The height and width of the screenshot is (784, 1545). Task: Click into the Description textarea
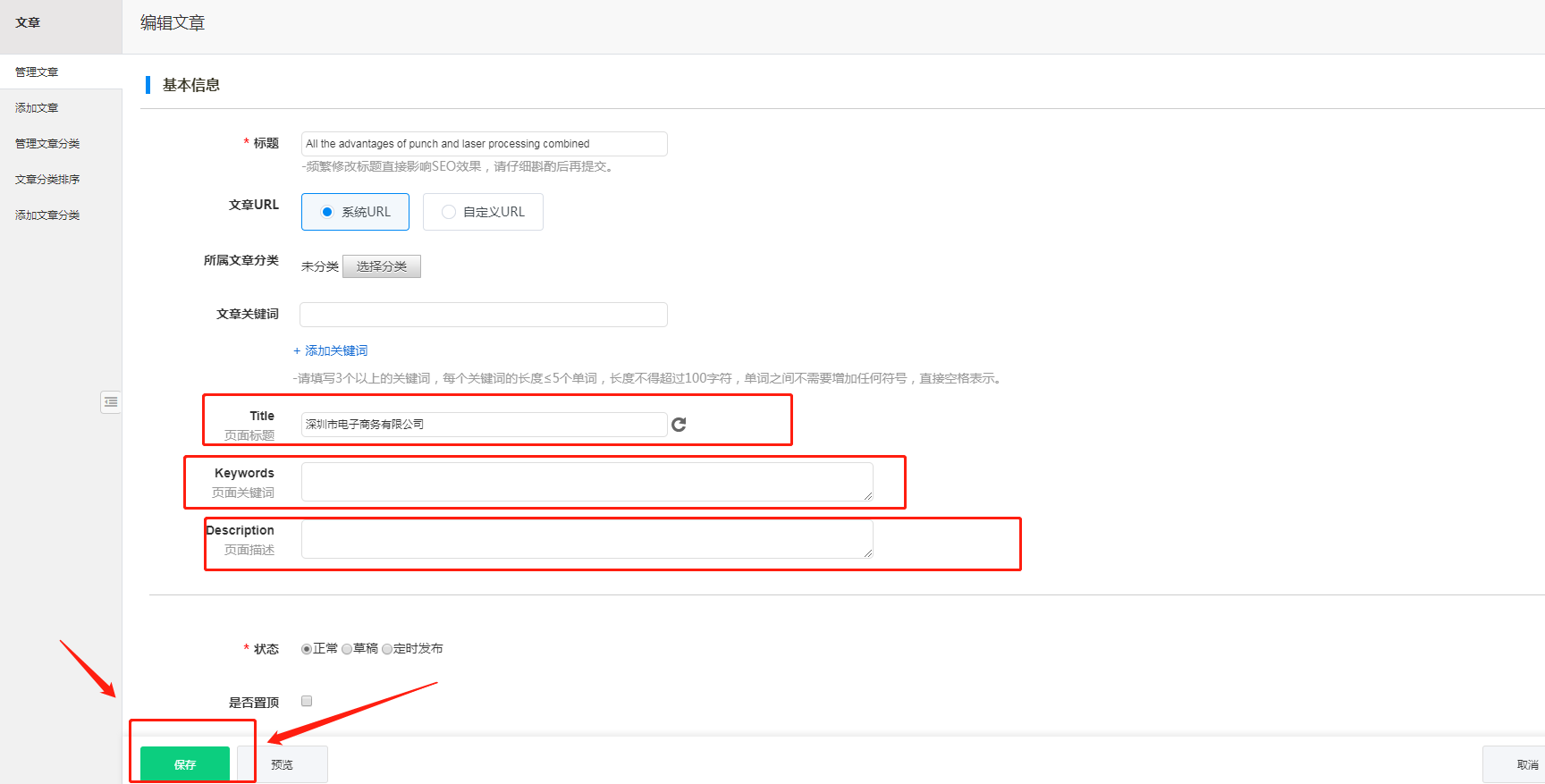pyautogui.click(x=587, y=539)
